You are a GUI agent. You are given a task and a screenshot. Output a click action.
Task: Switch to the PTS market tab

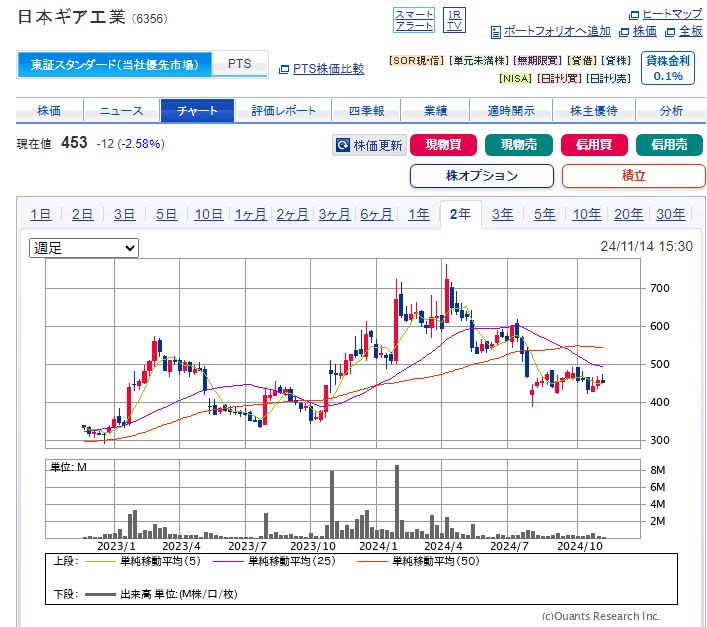point(239,64)
